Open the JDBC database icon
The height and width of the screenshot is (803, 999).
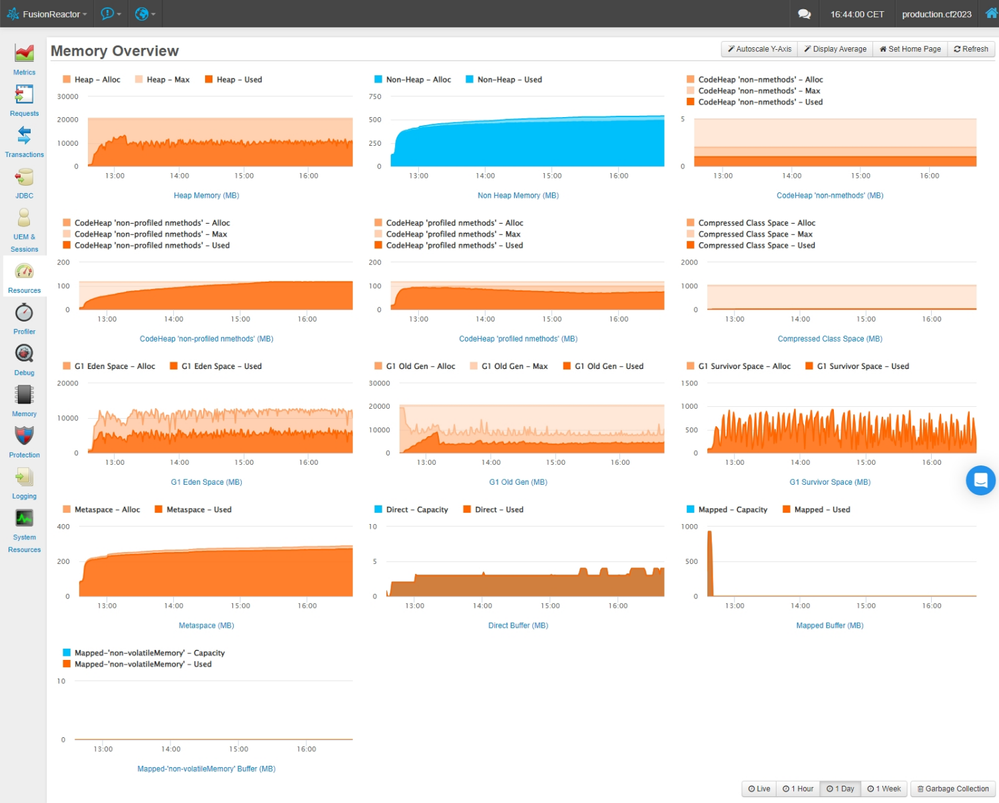pos(24,177)
